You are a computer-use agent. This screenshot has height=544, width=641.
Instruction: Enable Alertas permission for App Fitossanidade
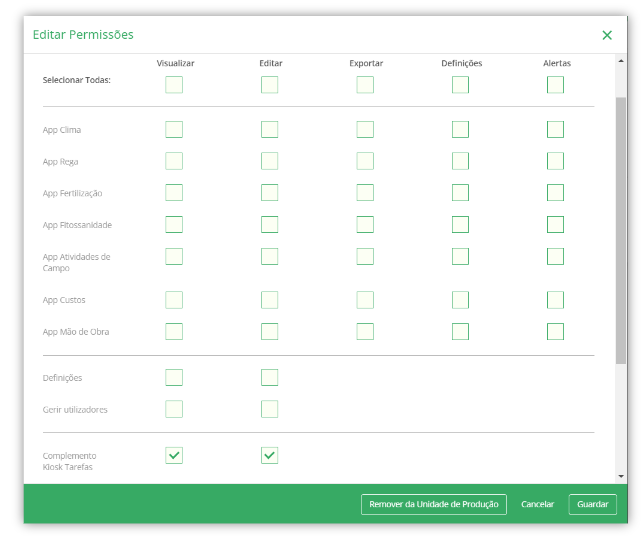pyautogui.click(x=555, y=224)
